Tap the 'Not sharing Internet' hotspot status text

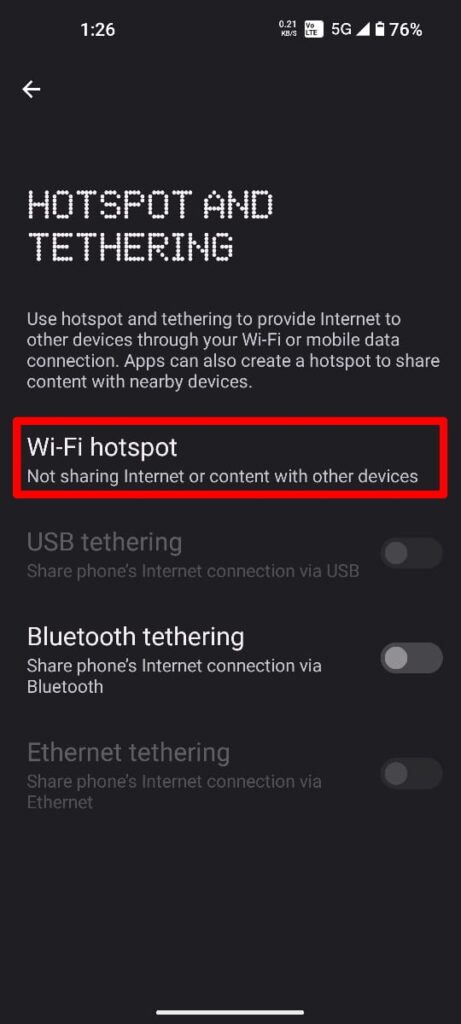tap(222, 476)
